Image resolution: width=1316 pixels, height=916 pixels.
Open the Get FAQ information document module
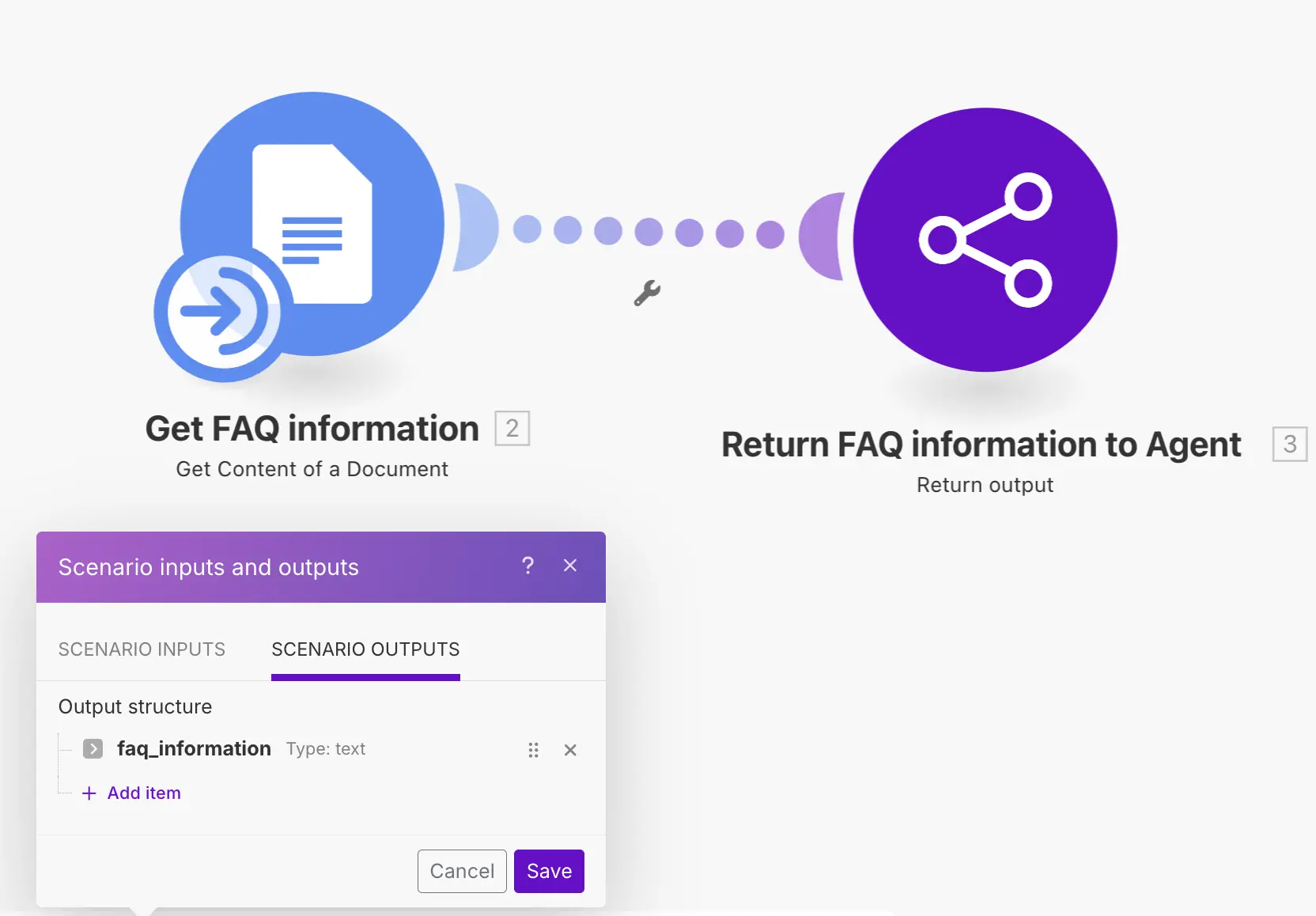[313, 224]
